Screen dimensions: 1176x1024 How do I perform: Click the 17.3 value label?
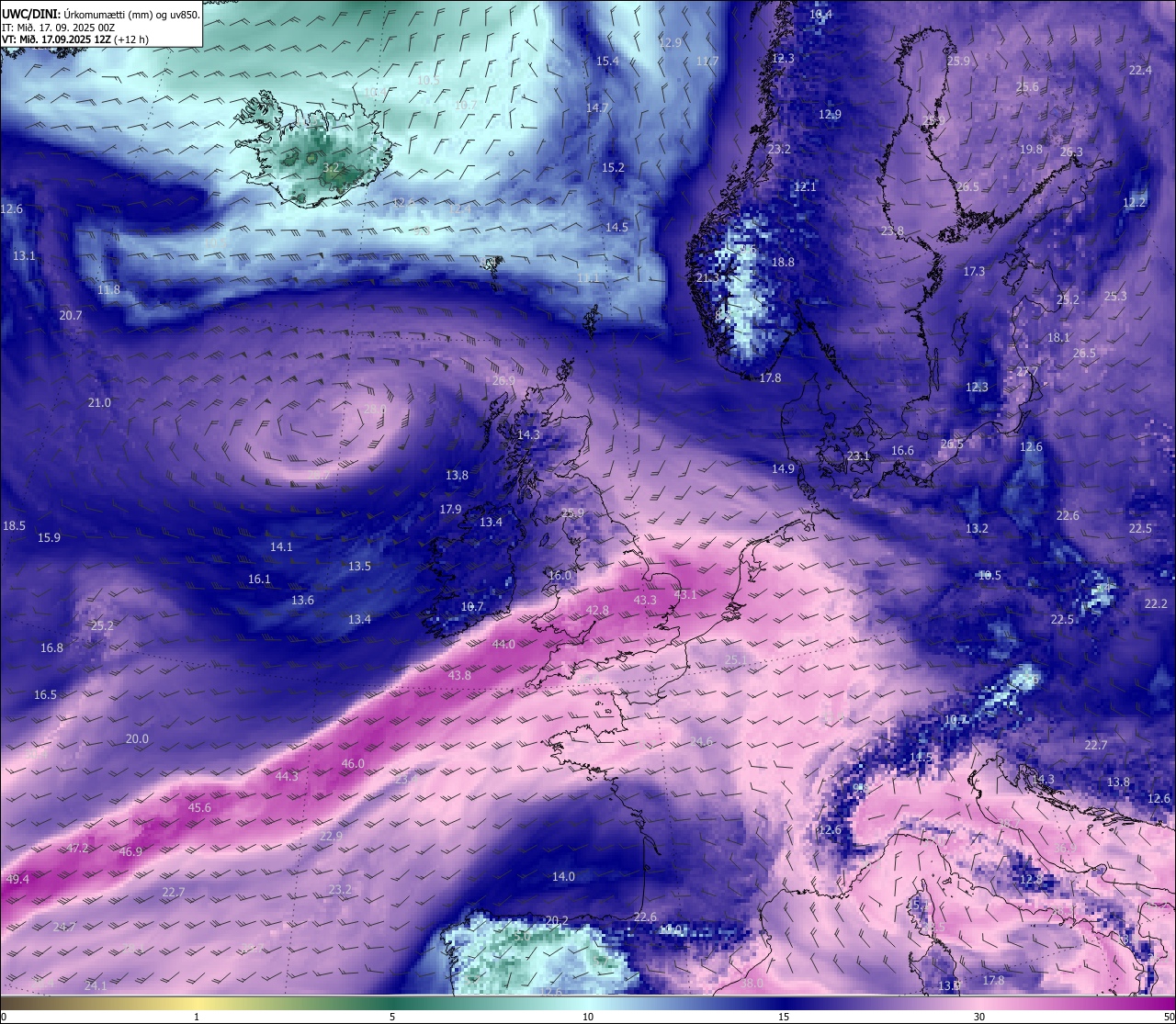(974, 271)
